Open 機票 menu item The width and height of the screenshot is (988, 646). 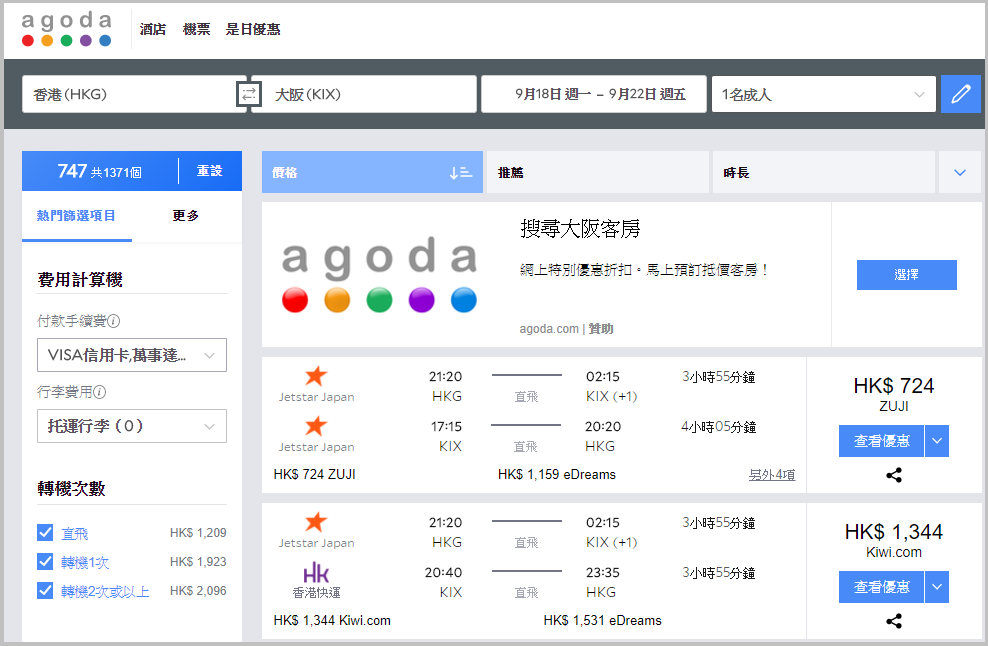(x=196, y=30)
